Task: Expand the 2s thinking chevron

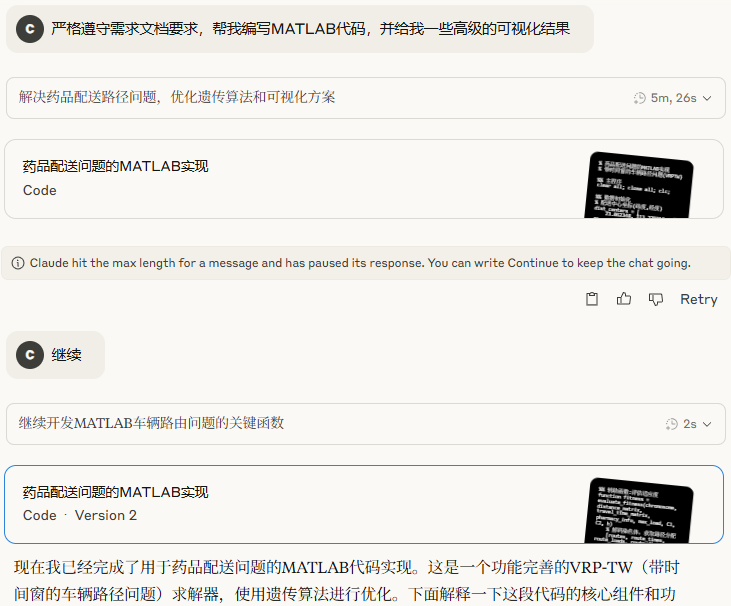Action: pyautogui.click(x=707, y=424)
